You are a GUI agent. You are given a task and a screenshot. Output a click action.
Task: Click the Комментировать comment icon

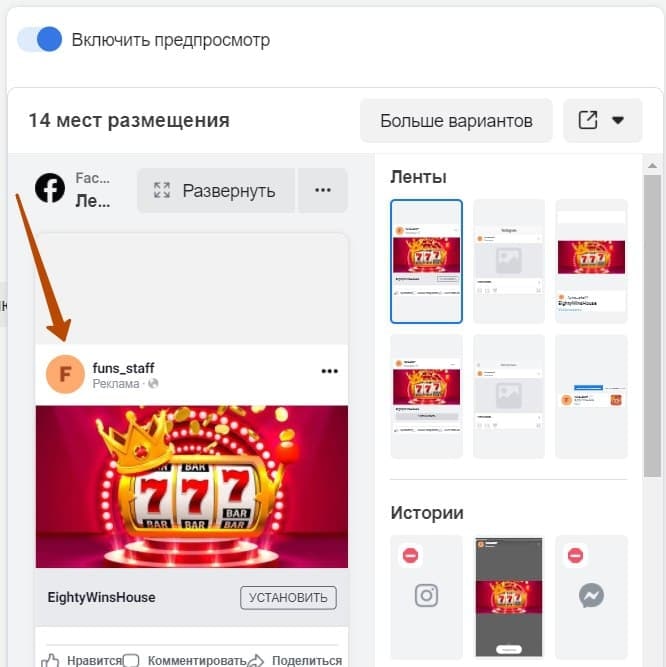(131, 660)
